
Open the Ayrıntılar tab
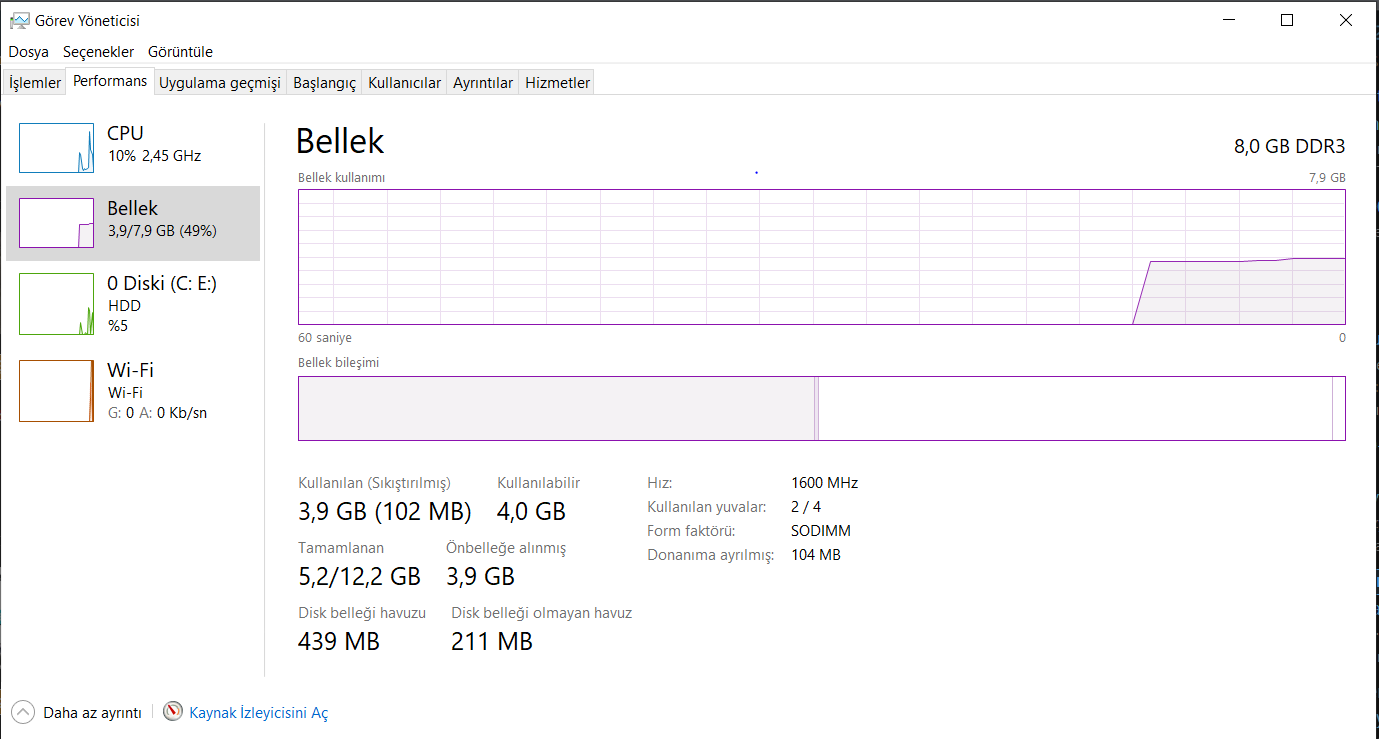point(483,83)
